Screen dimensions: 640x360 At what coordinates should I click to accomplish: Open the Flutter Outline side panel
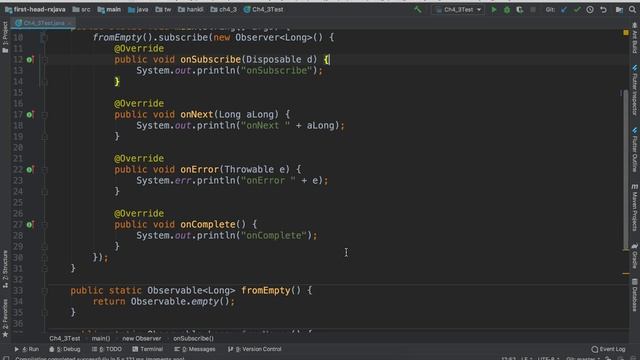click(635, 150)
